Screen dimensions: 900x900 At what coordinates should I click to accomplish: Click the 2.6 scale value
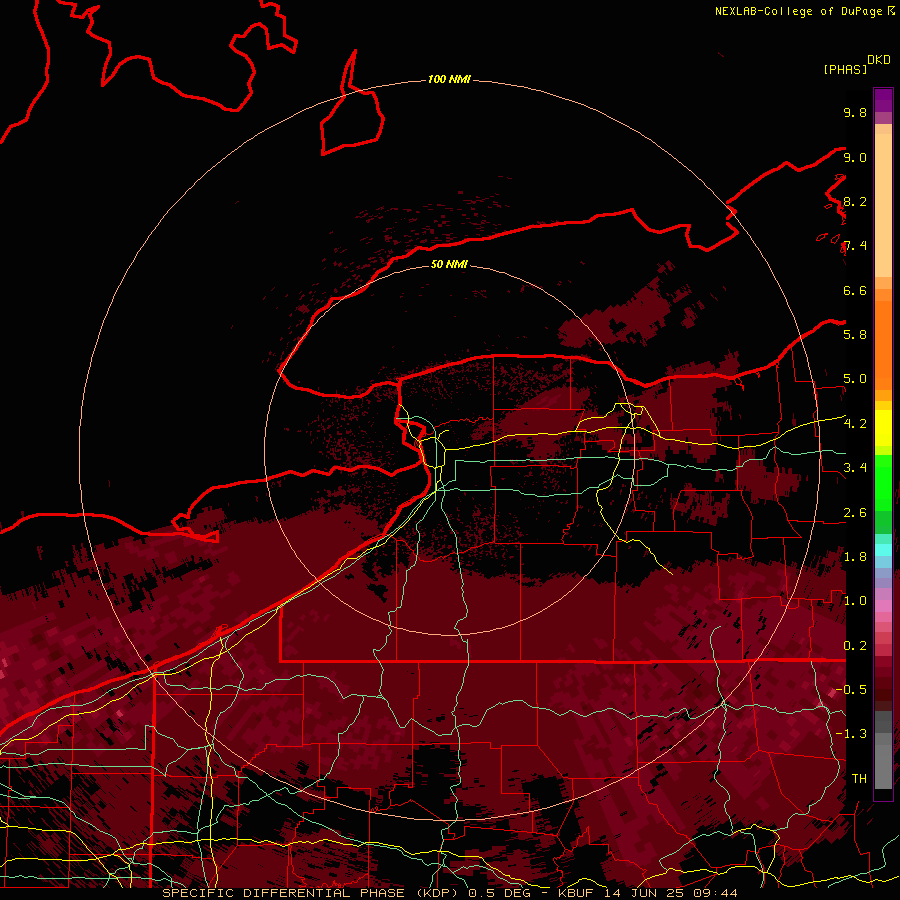855,513
